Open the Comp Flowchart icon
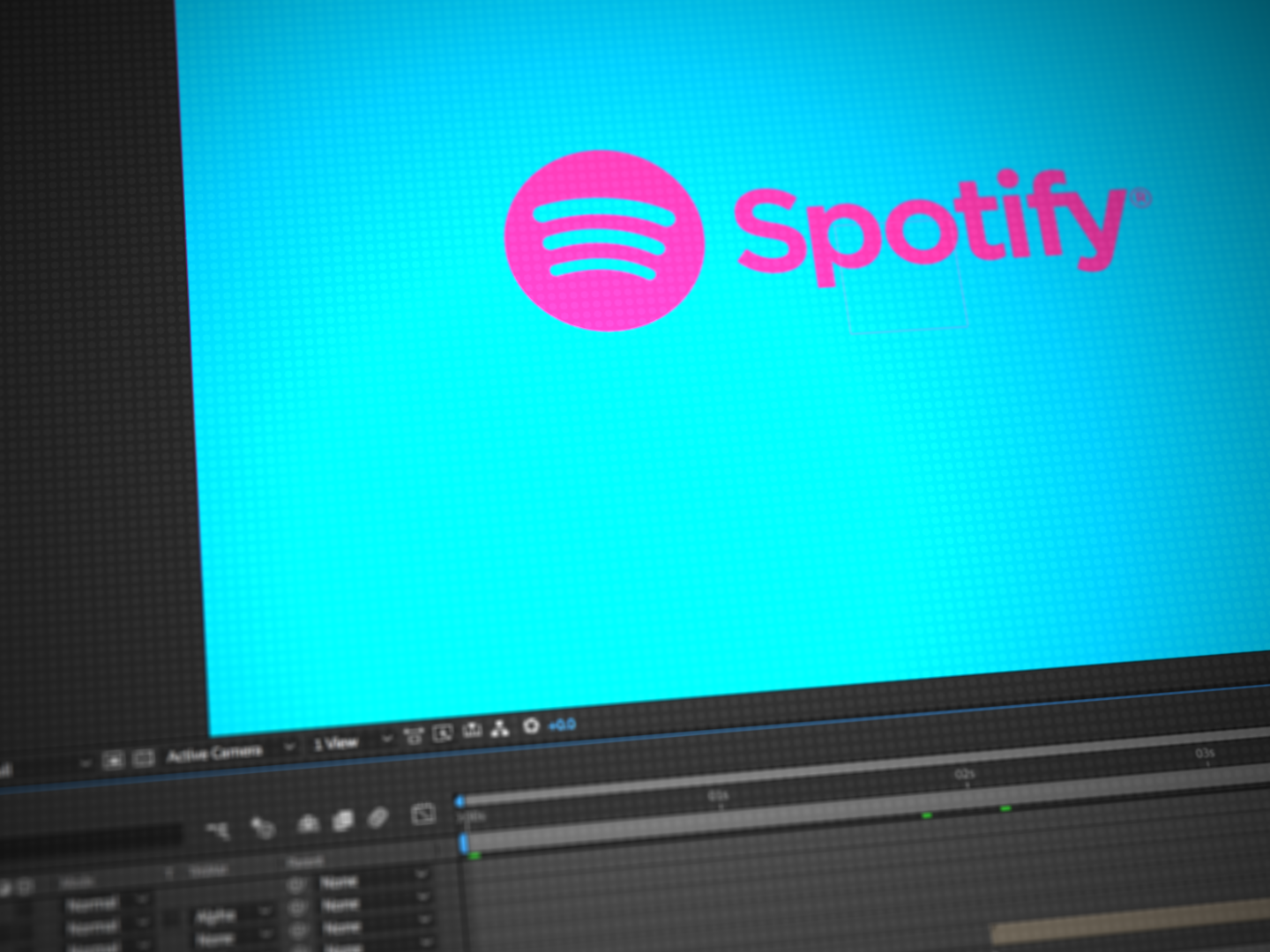The width and height of the screenshot is (1270, 952). pos(501,728)
